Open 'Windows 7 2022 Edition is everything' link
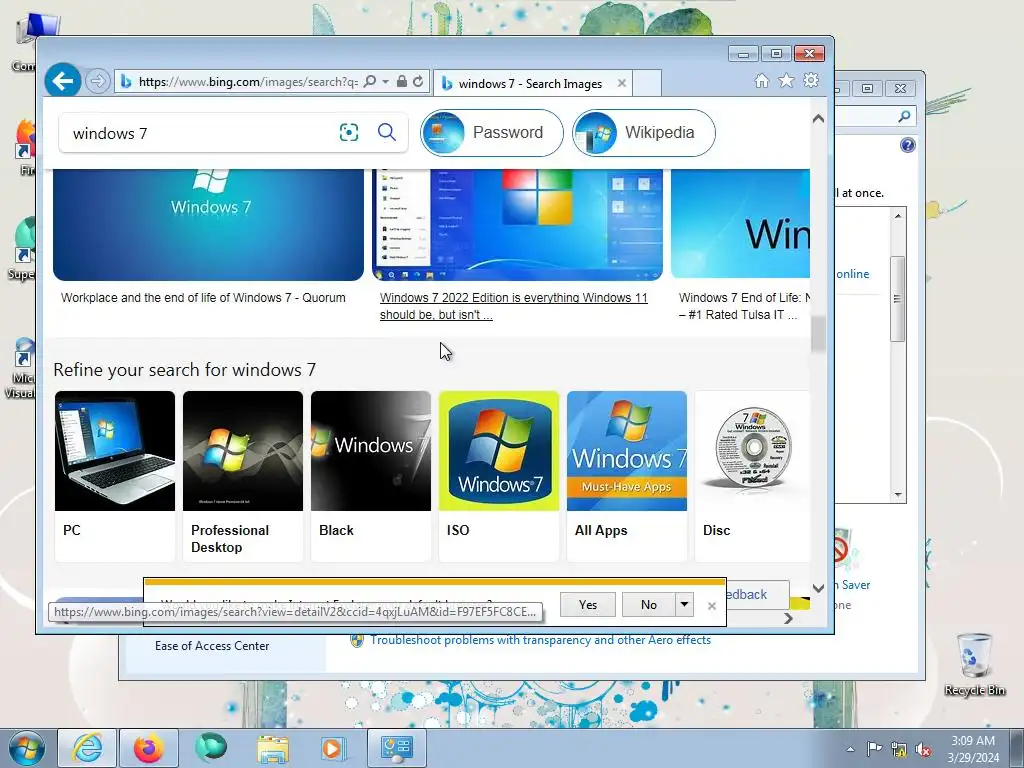This screenshot has height=768, width=1024. (513, 306)
